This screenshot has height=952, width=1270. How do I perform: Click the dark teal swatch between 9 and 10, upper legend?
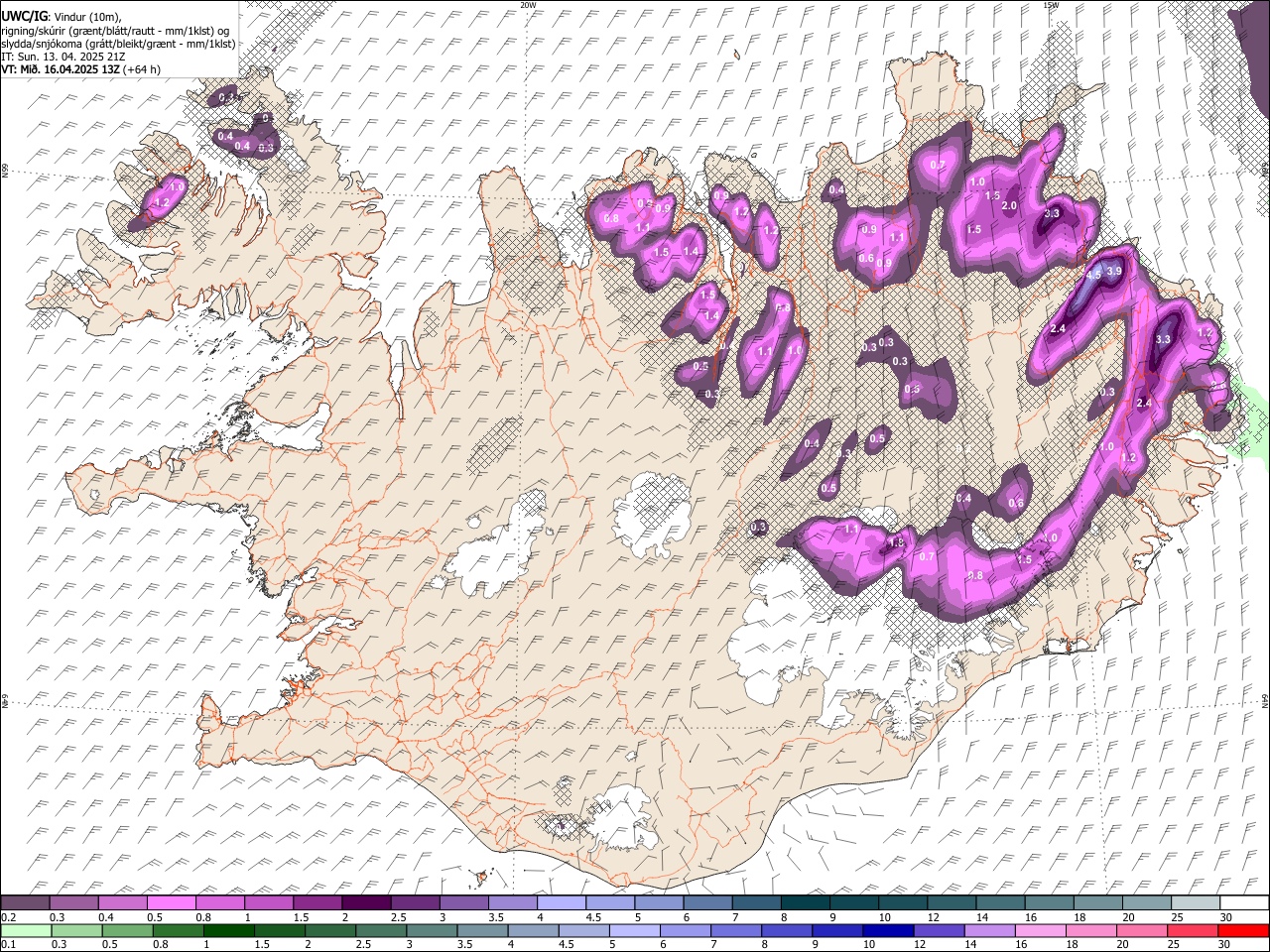pyautogui.click(x=854, y=902)
